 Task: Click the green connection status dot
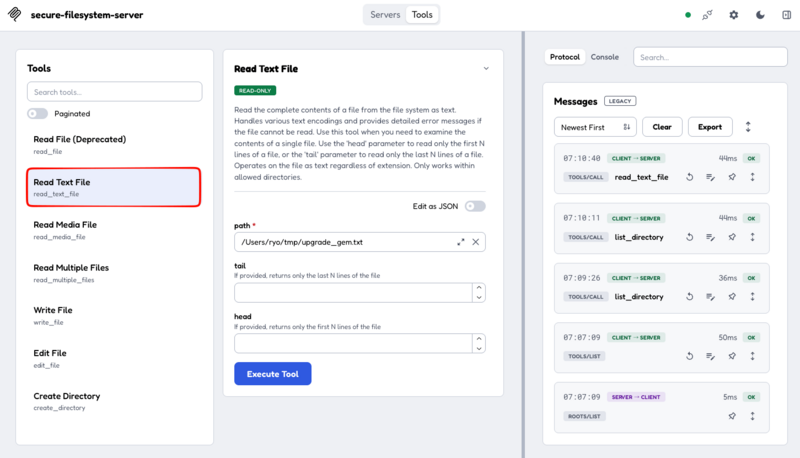point(688,15)
